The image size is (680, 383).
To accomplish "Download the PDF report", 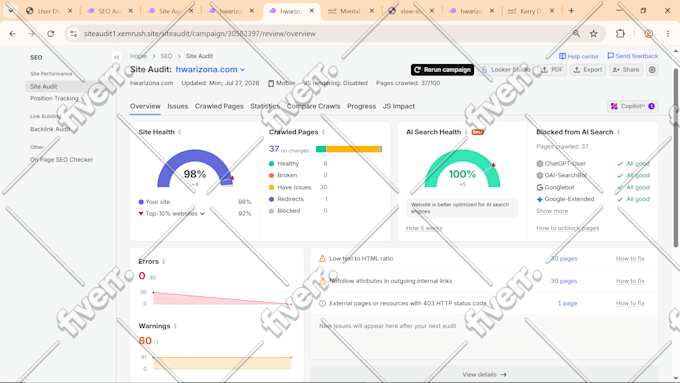I will (x=552, y=69).
